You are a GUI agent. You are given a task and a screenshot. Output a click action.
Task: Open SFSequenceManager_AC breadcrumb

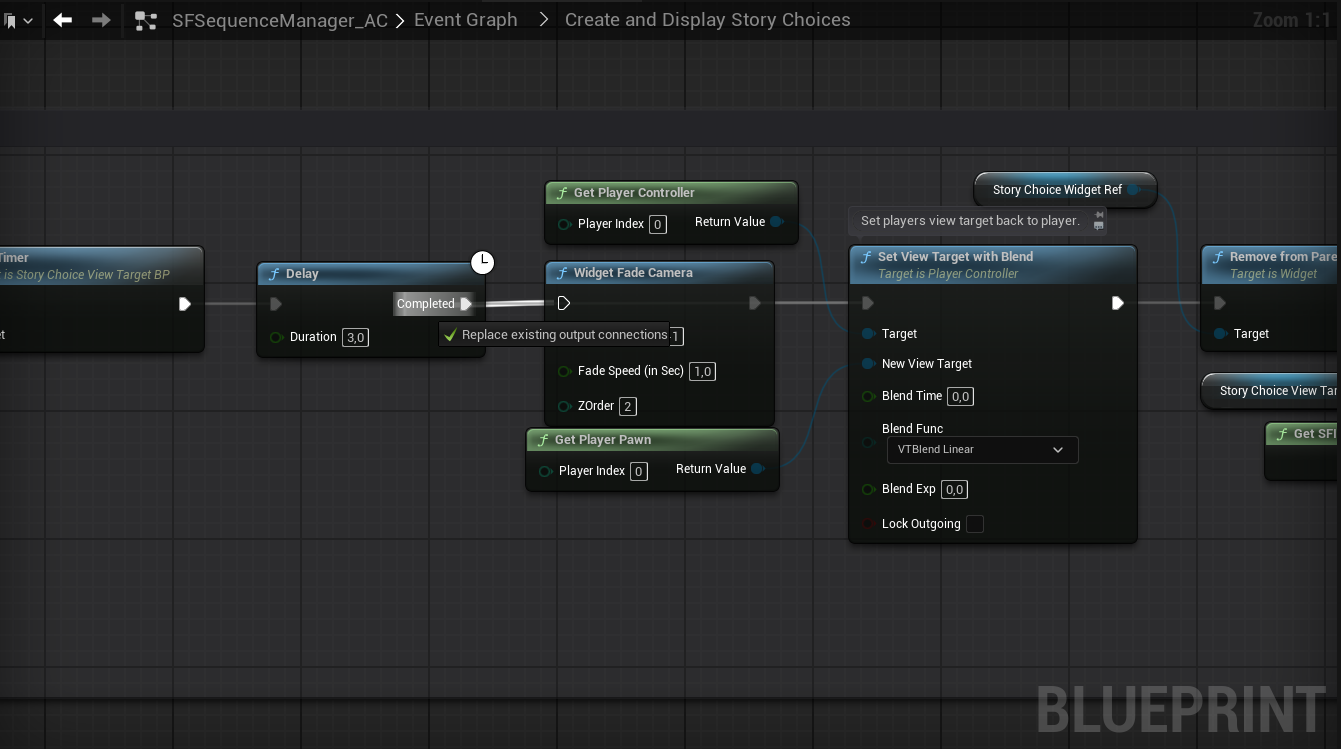coord(280,20)
